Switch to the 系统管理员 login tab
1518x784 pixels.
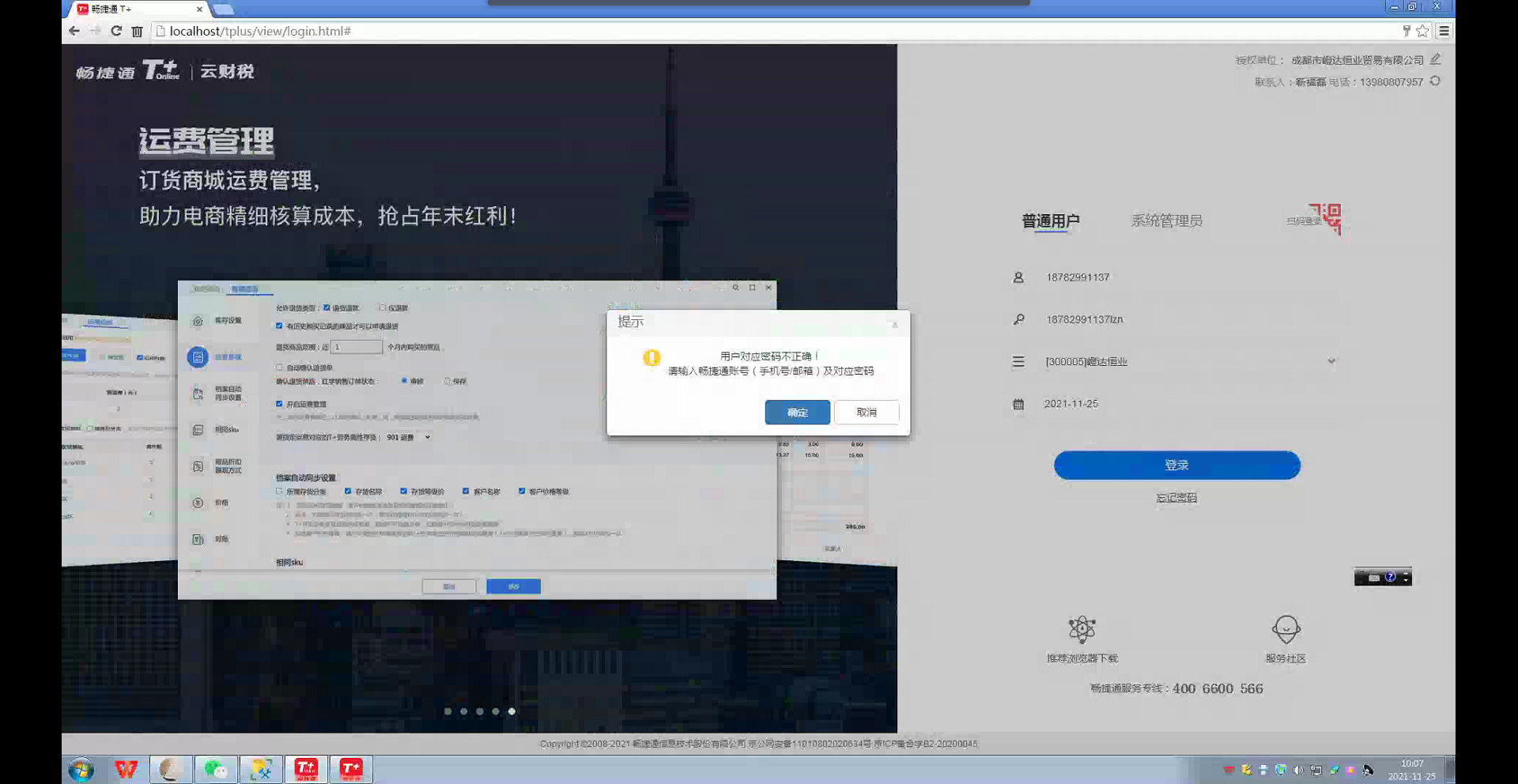coord(1166,220)
